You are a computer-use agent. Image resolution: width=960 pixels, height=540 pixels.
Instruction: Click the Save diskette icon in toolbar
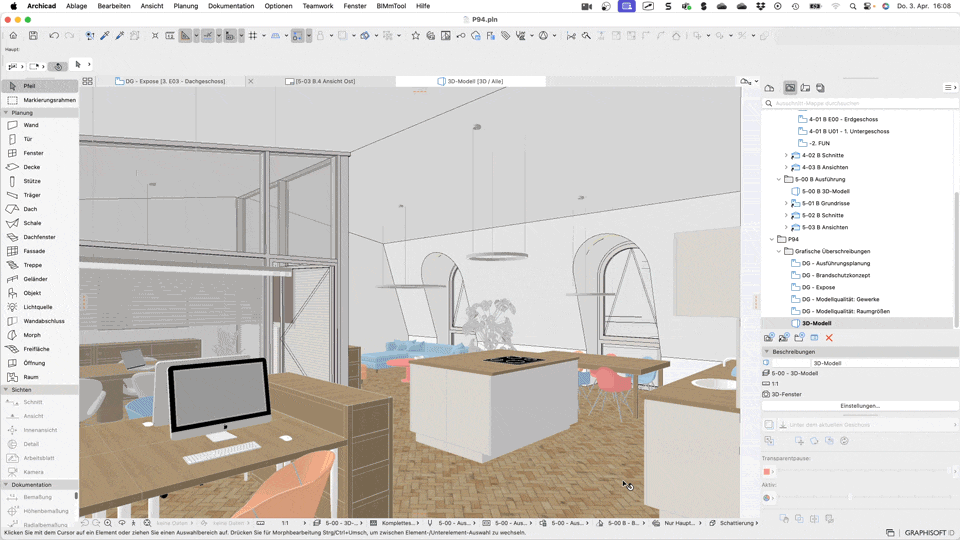33,36
